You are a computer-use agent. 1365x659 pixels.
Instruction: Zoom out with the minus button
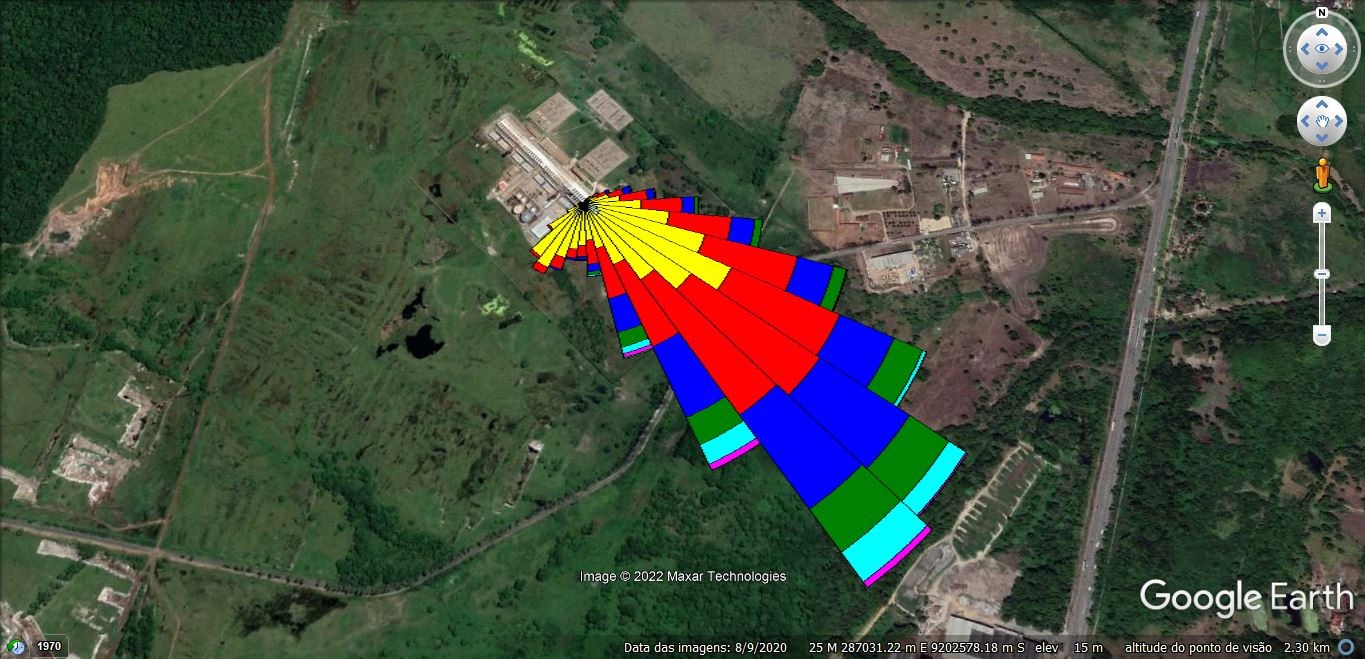pyautogui.click(x=1322, y=335)
